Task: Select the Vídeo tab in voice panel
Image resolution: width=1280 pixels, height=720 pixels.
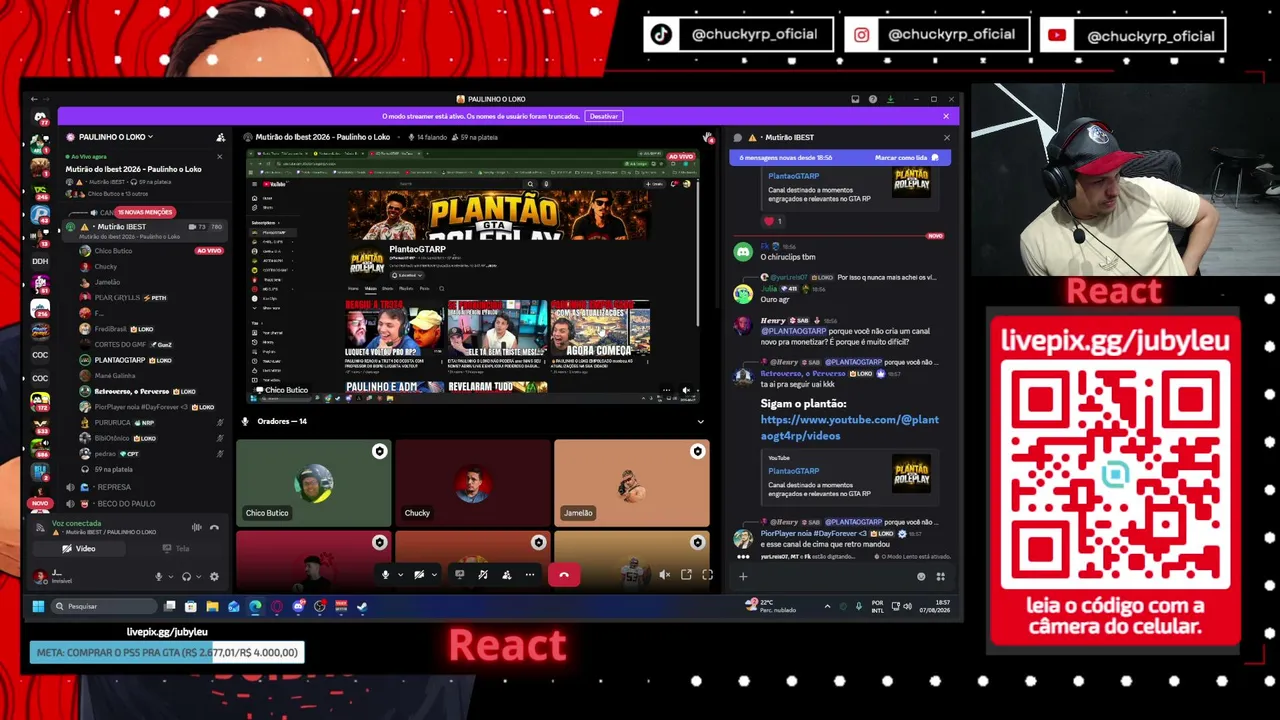Action: click(80, 548)
